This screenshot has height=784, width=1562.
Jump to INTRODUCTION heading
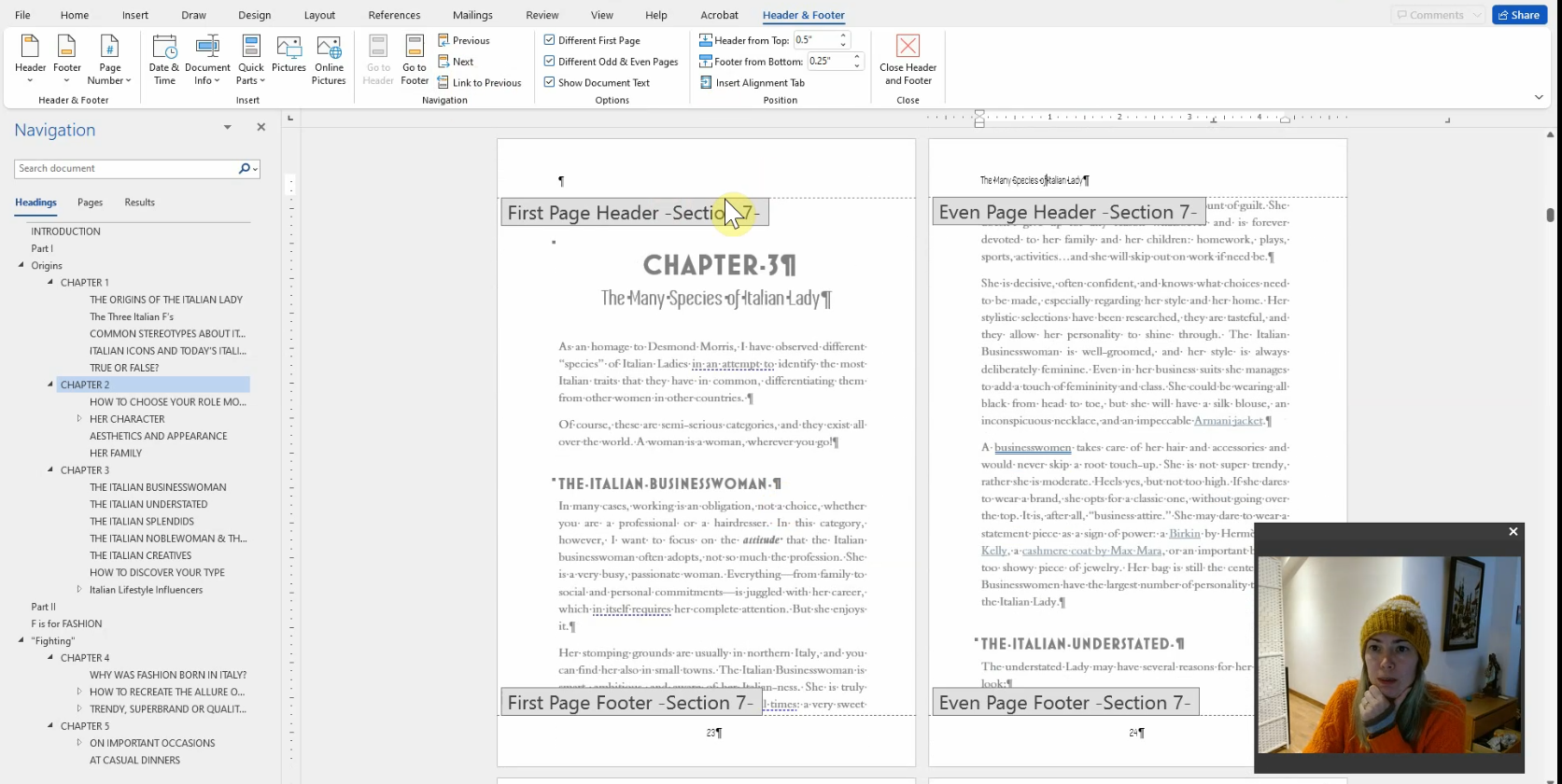[65, 231]
